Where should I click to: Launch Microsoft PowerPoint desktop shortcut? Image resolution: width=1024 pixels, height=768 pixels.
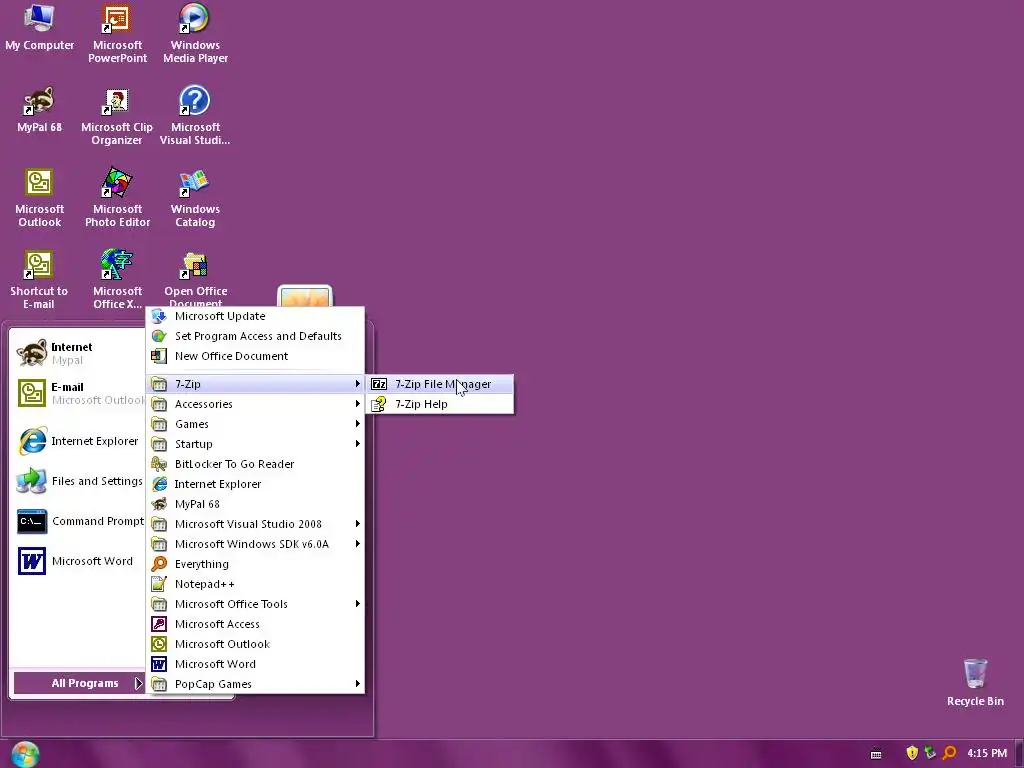point(117,34)
